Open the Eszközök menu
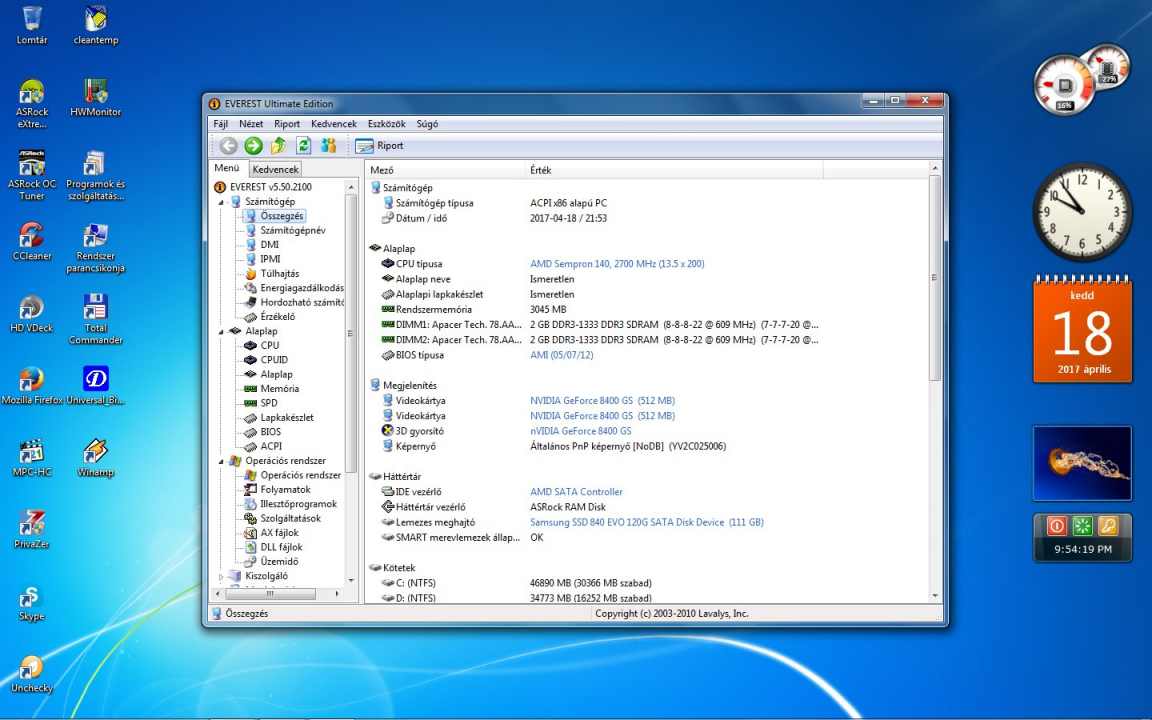Screen dimensions: 1152x720 click(386, 124)
